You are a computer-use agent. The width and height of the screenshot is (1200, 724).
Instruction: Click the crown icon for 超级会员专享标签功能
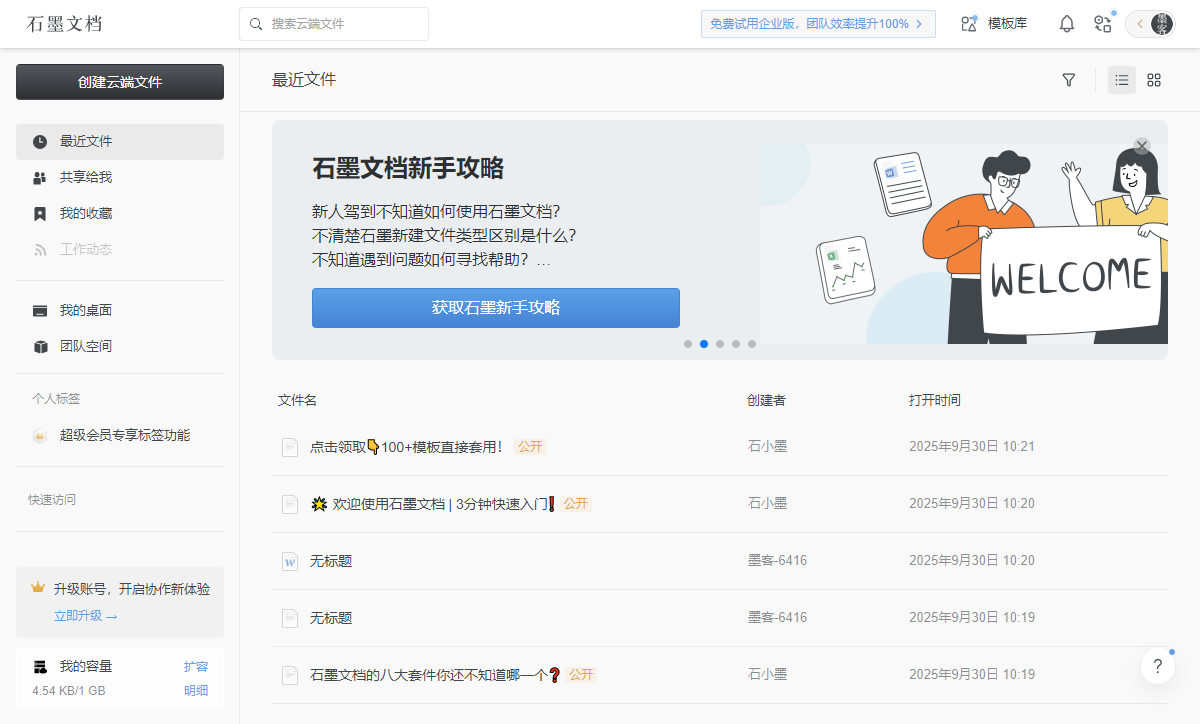tap(40, 436)
